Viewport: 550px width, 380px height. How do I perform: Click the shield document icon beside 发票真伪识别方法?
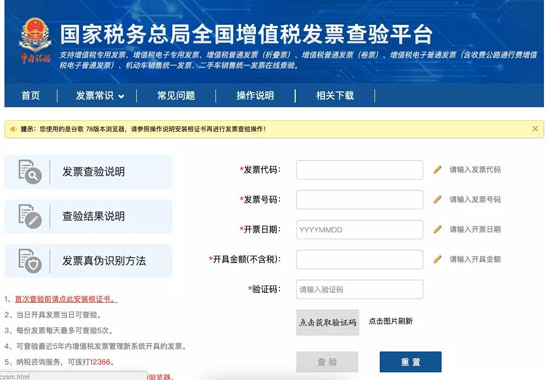pos(30,261)
